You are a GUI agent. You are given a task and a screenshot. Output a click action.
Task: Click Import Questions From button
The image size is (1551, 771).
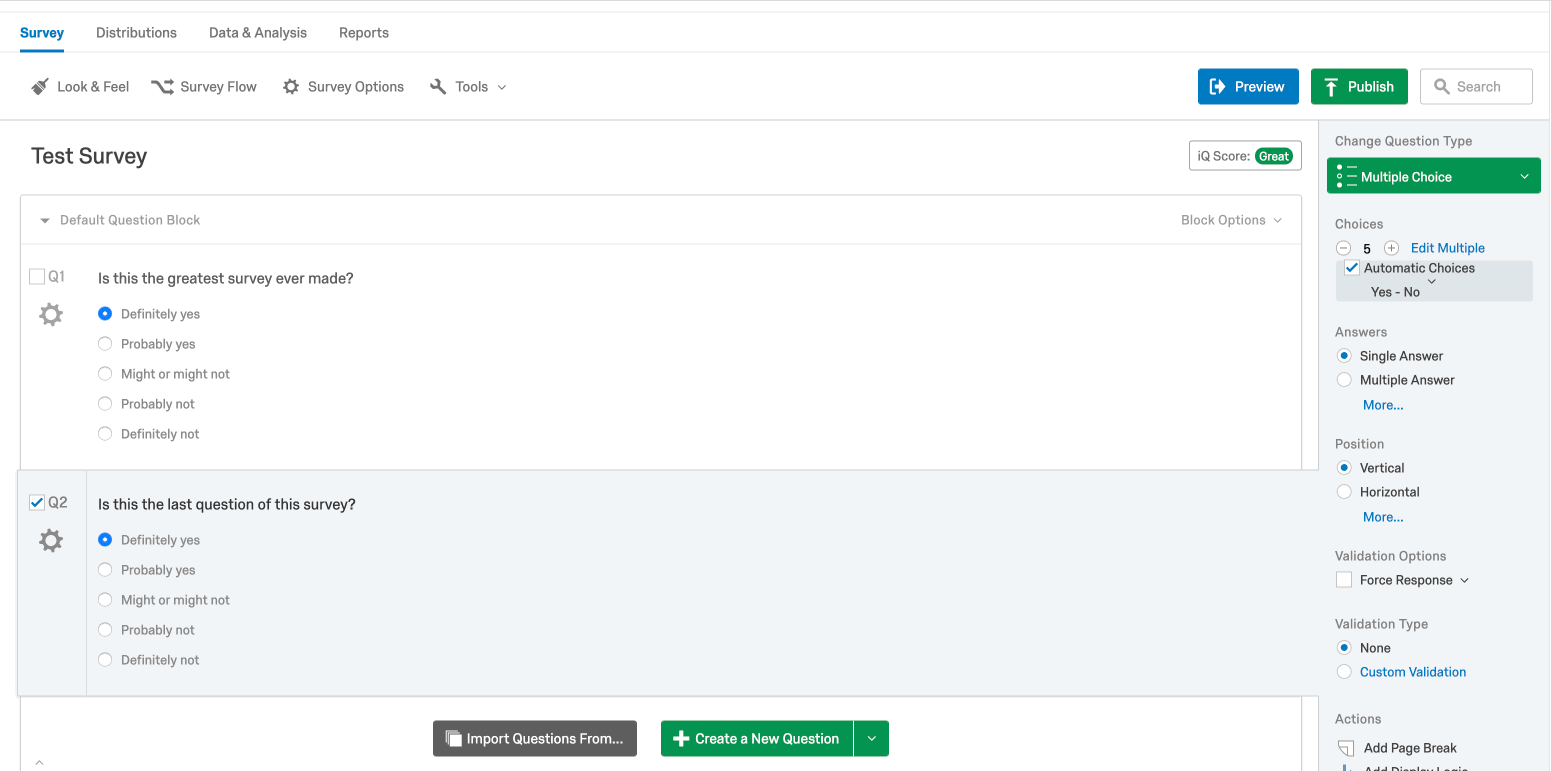coord(535,738)
